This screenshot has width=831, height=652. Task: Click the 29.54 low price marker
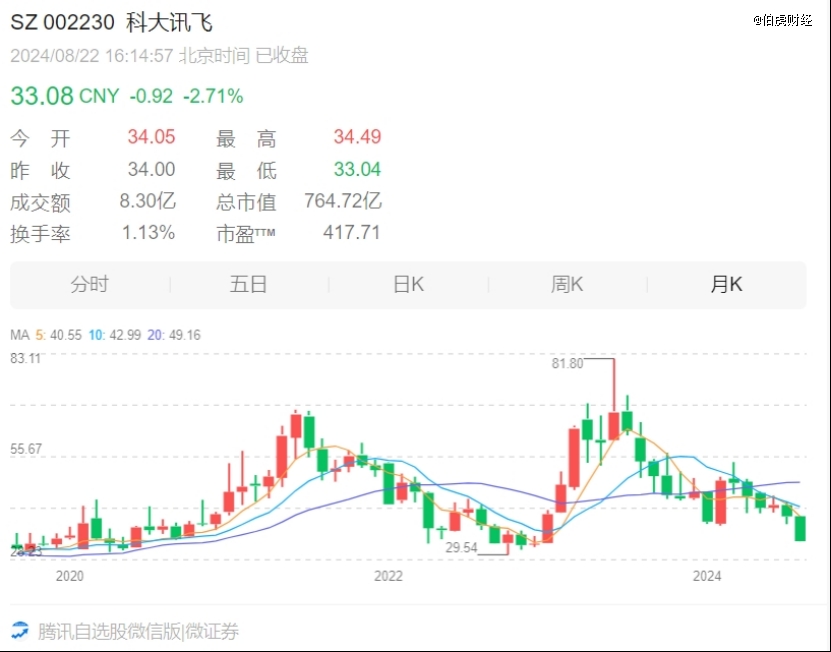[x=461, y=548]
